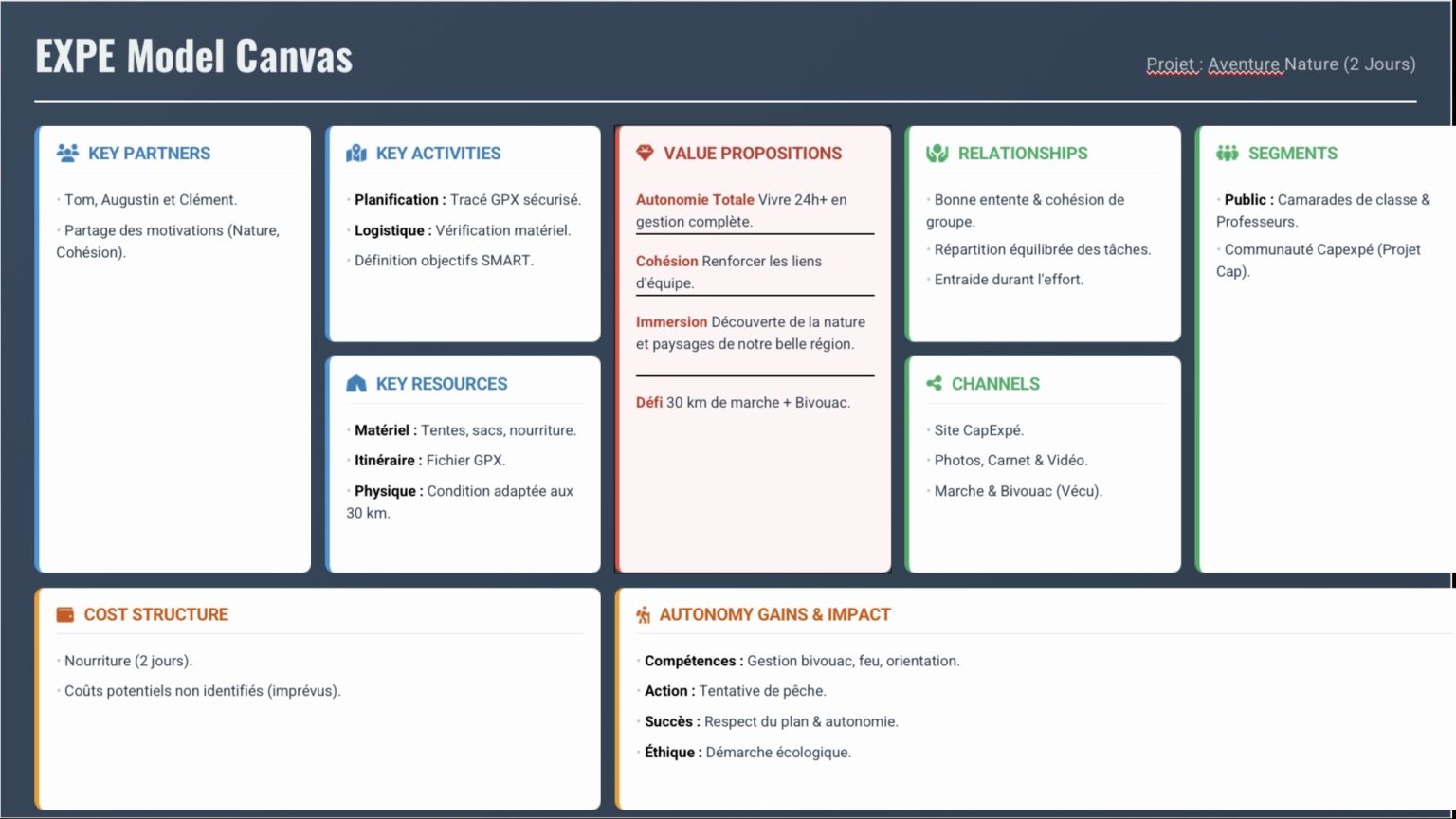Click the Segments group icon
The width and height of the screenshot is (1456, 819).
click(x=1228, y=153)
